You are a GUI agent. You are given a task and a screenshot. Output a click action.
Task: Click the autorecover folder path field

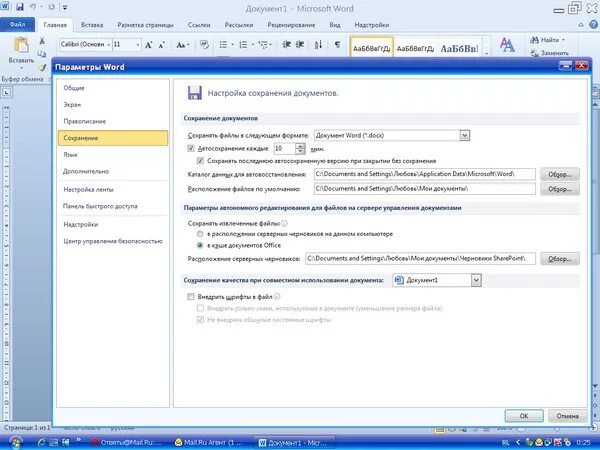(425, 174)
